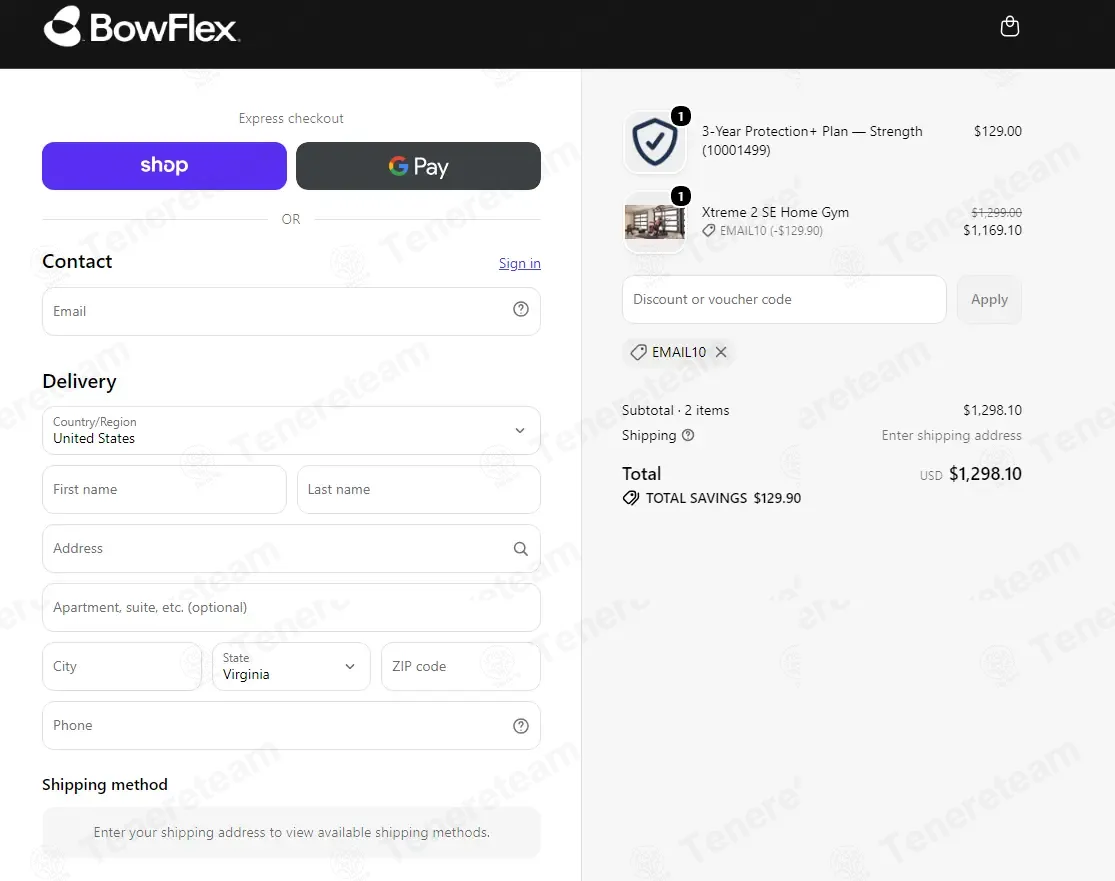Open the Protection Plan shield thumbnail

[654, 142]
